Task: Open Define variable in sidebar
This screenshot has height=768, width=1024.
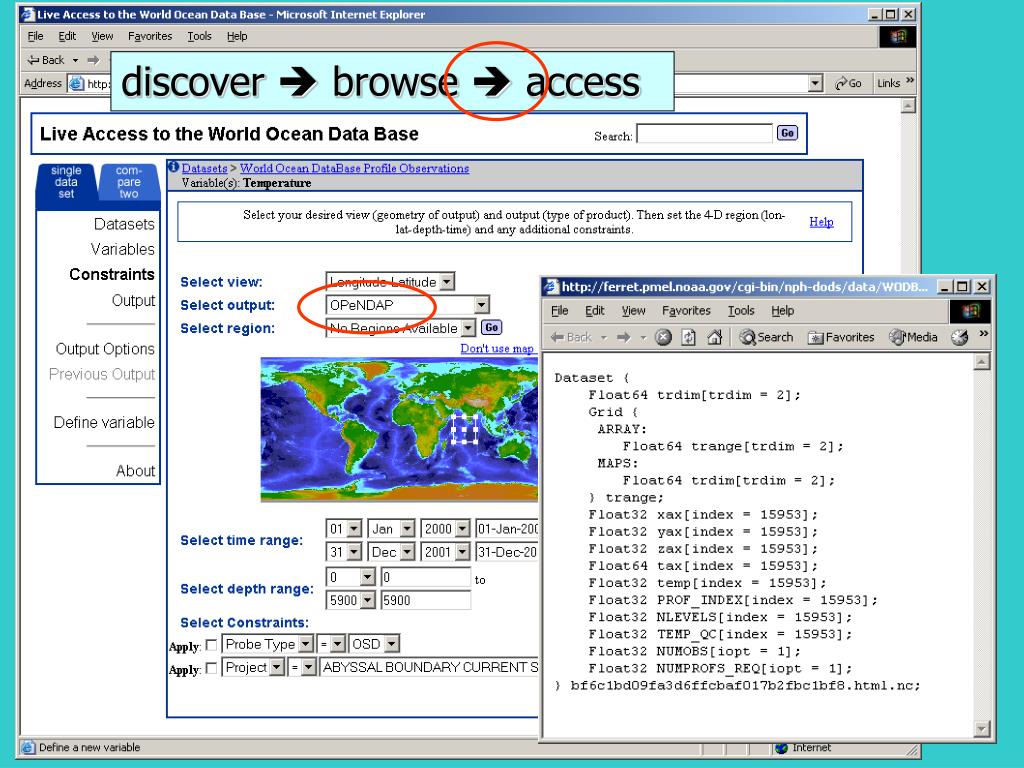Action: coord(104,423)
